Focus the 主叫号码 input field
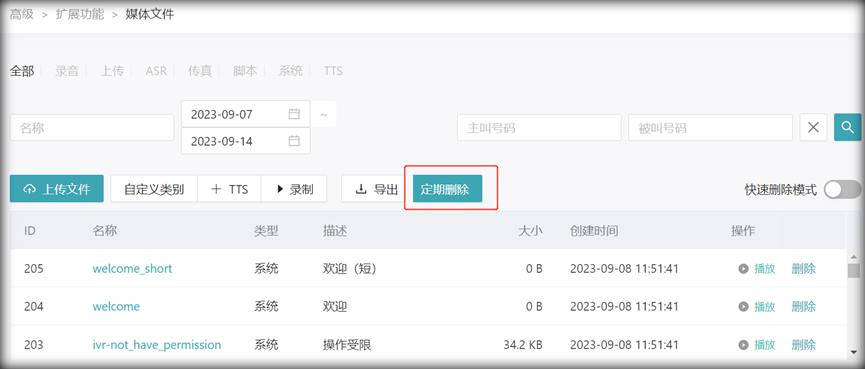This screenshot has width=865, height=369. [539, 127]
